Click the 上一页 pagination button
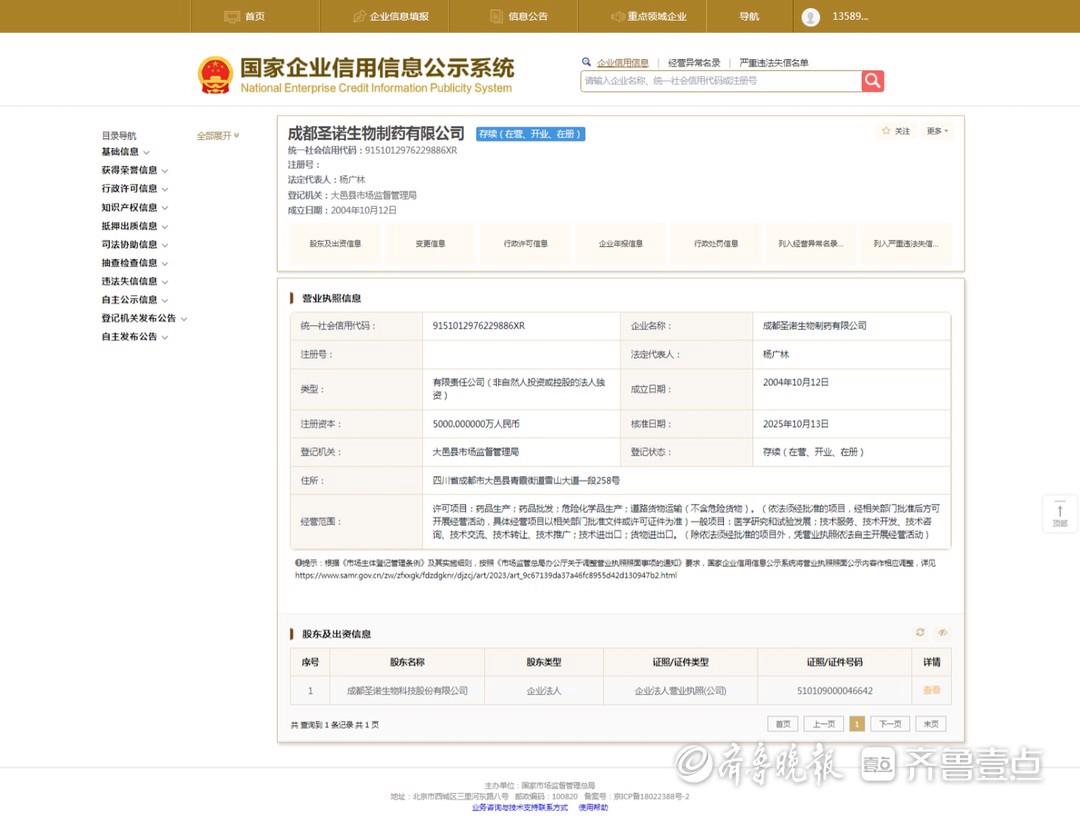 [823, 724]
